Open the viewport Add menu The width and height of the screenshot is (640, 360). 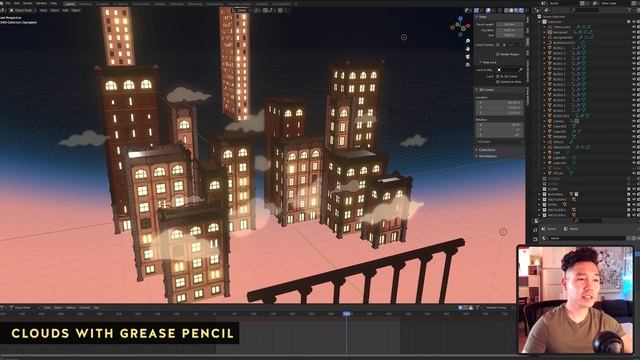click(x=65, y=10)
